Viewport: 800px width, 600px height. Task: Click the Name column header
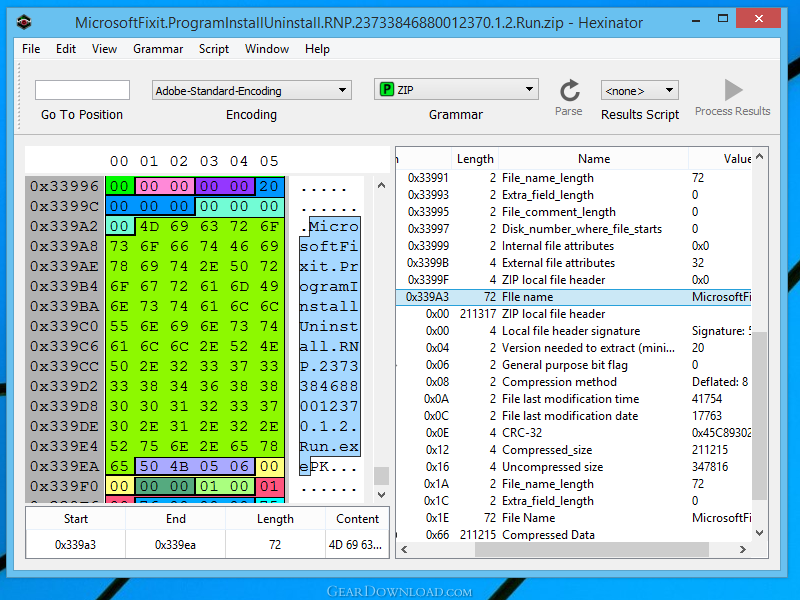(594, 159)
